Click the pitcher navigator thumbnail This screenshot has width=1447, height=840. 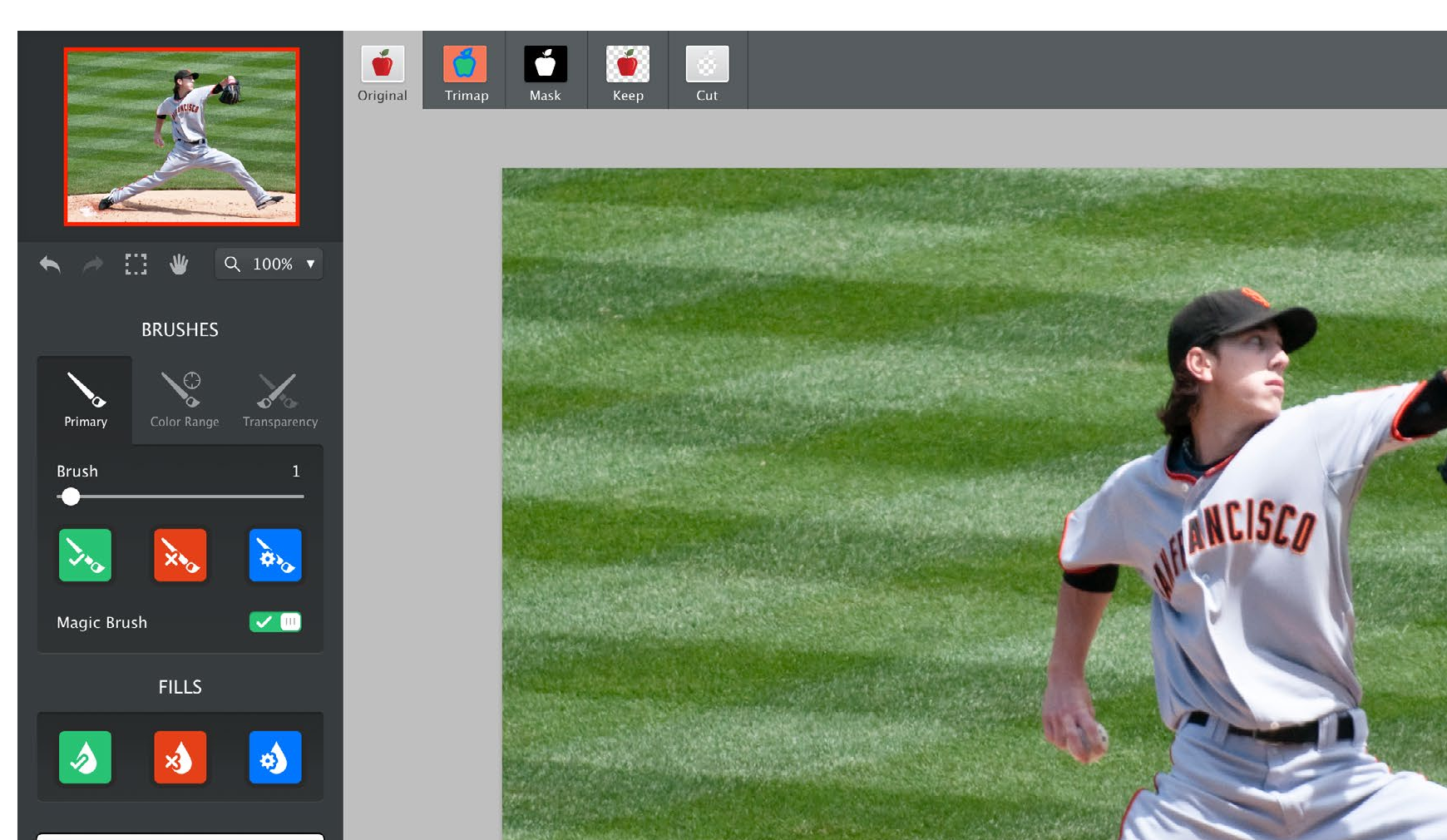181,136
